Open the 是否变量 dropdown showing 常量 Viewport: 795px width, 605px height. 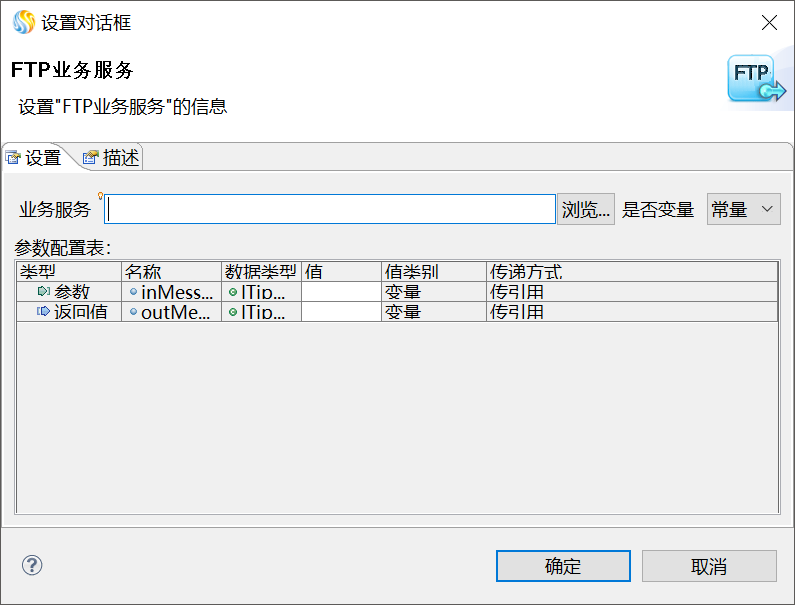[743, 209]
